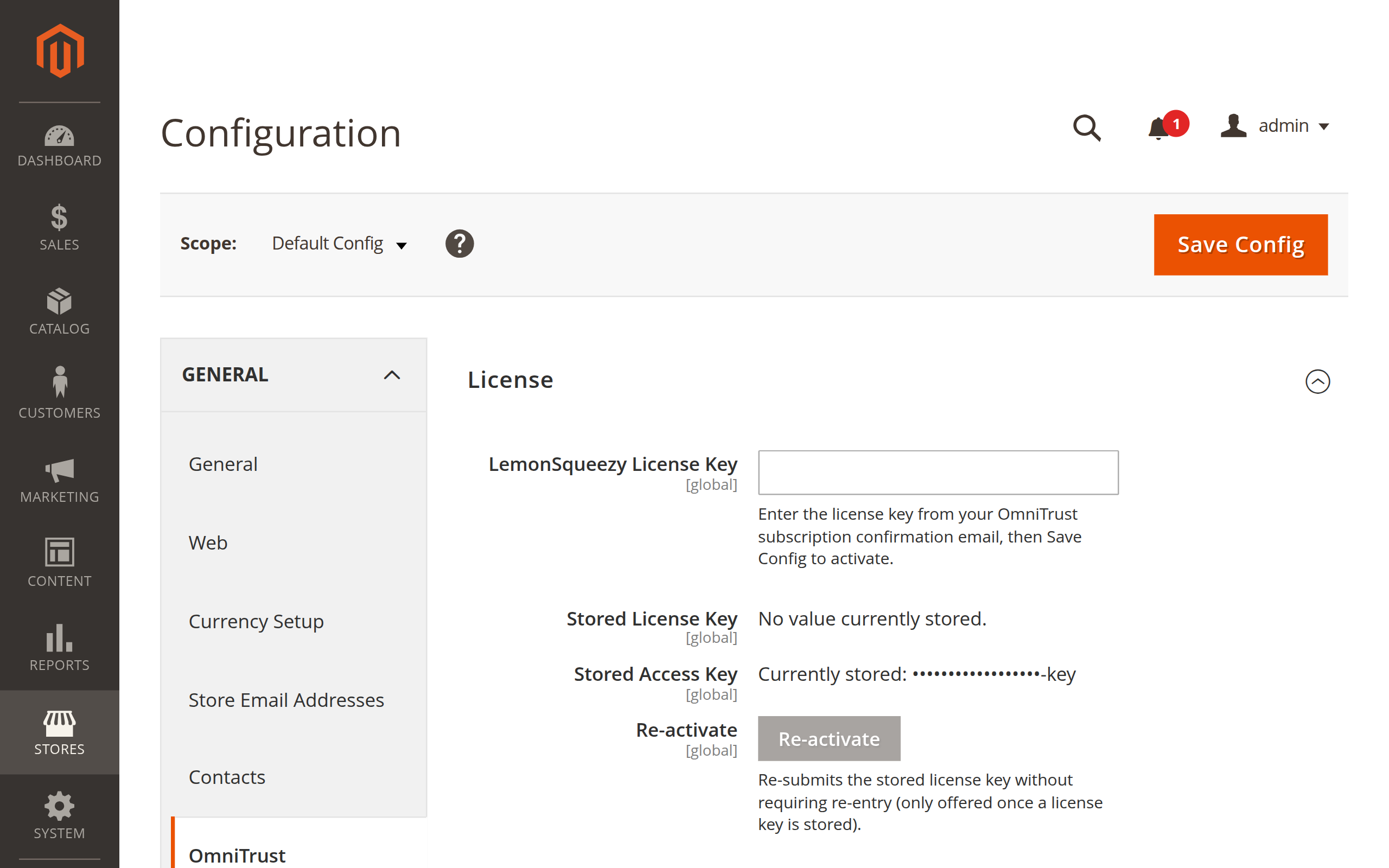This screenshot has width=1389, height=868.
Task: Open the Stores menu
Action: click(x=60, y=732)
